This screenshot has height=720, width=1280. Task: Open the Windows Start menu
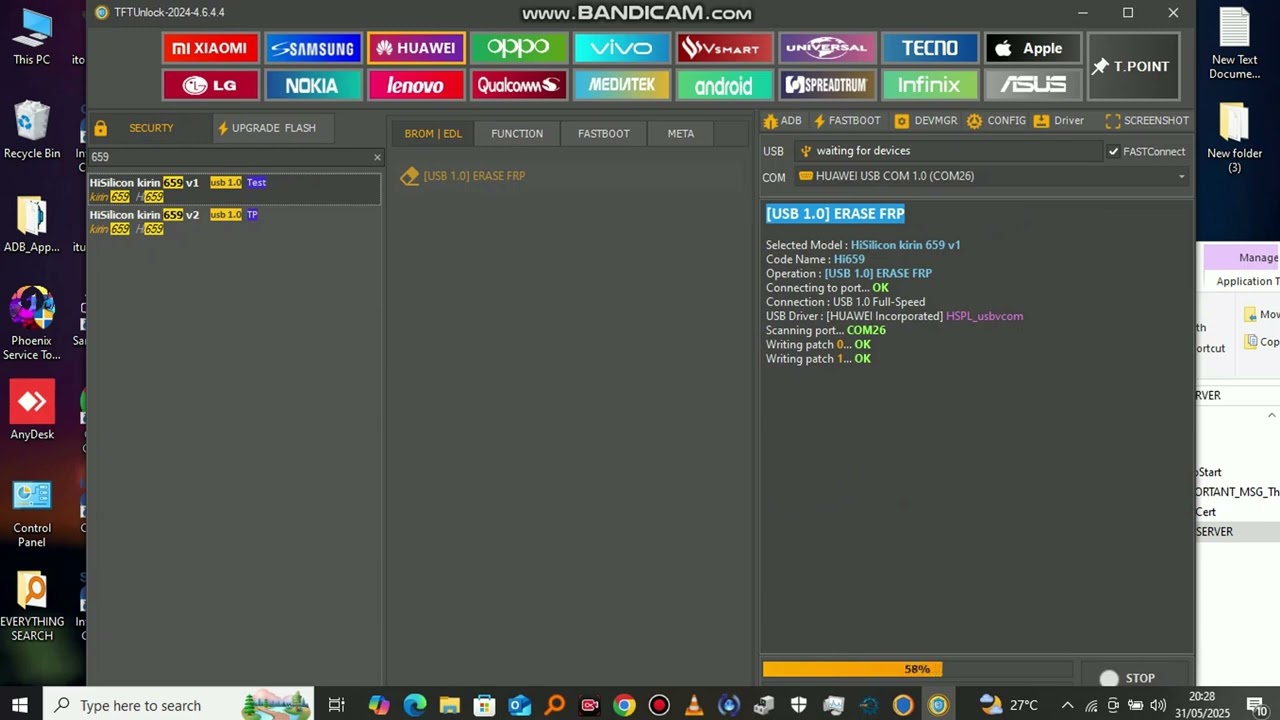(20, 705)
